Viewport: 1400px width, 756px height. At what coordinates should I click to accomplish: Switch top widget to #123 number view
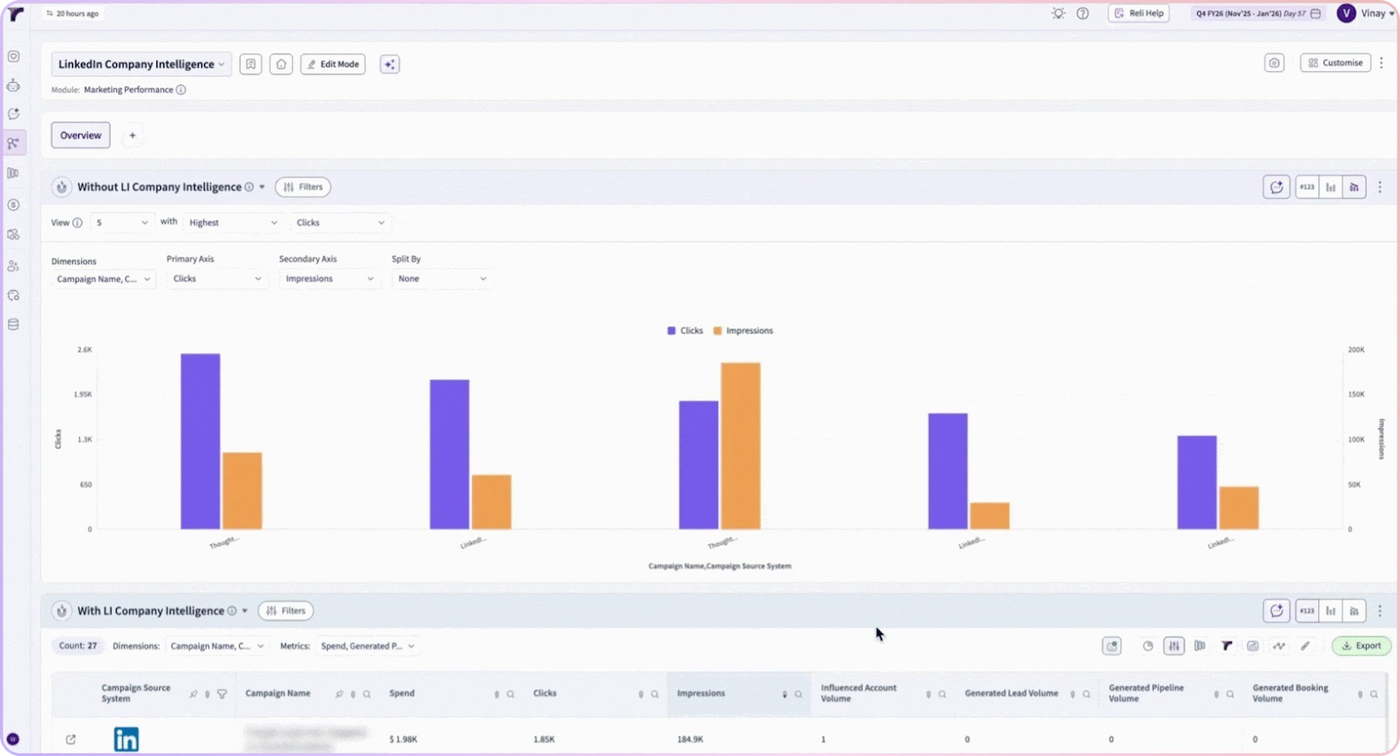click(1306, 187)
